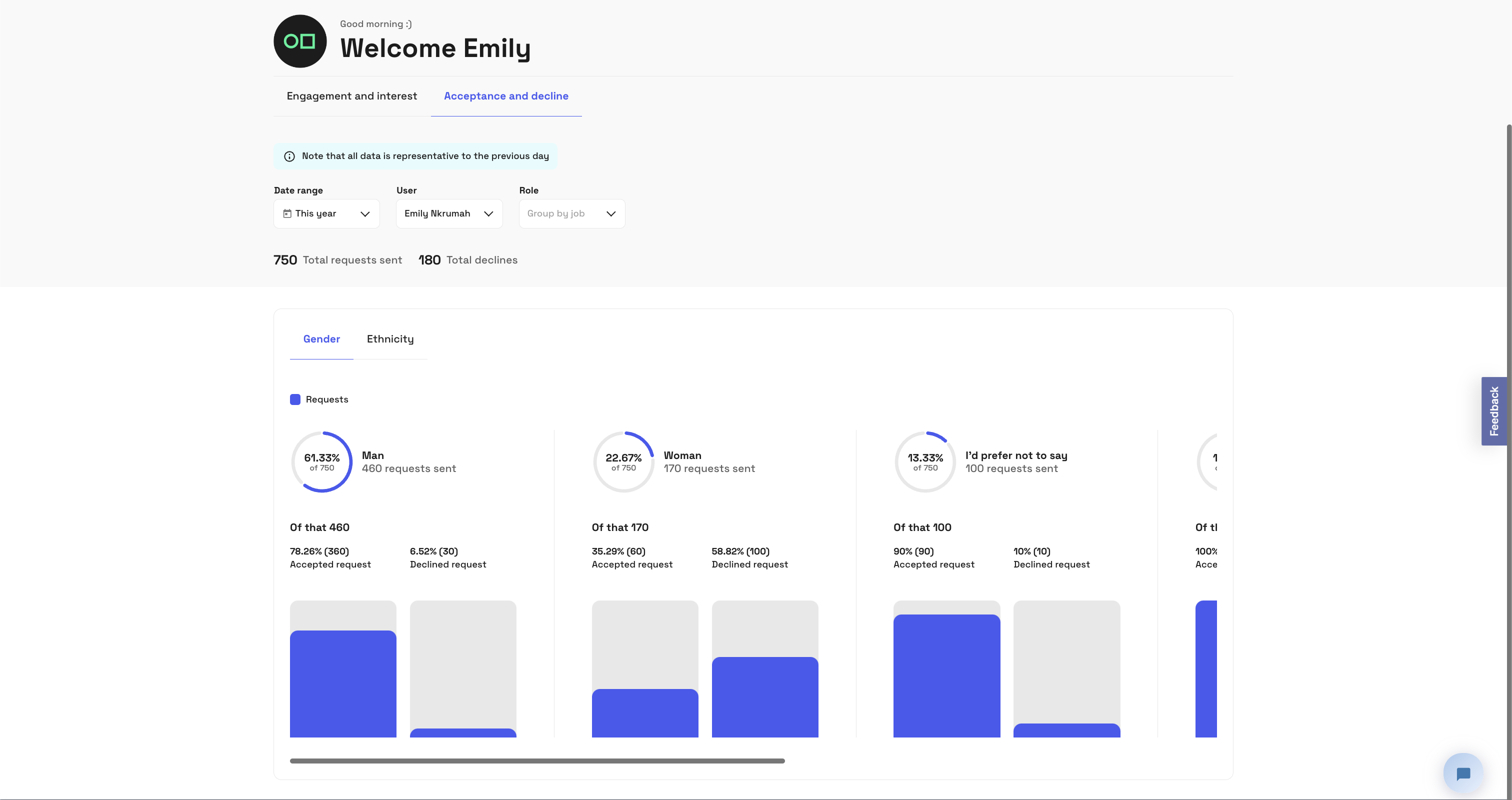The image size is (1512, 800).
Task: Select the Gender view toggle
Action: [321, 338]
